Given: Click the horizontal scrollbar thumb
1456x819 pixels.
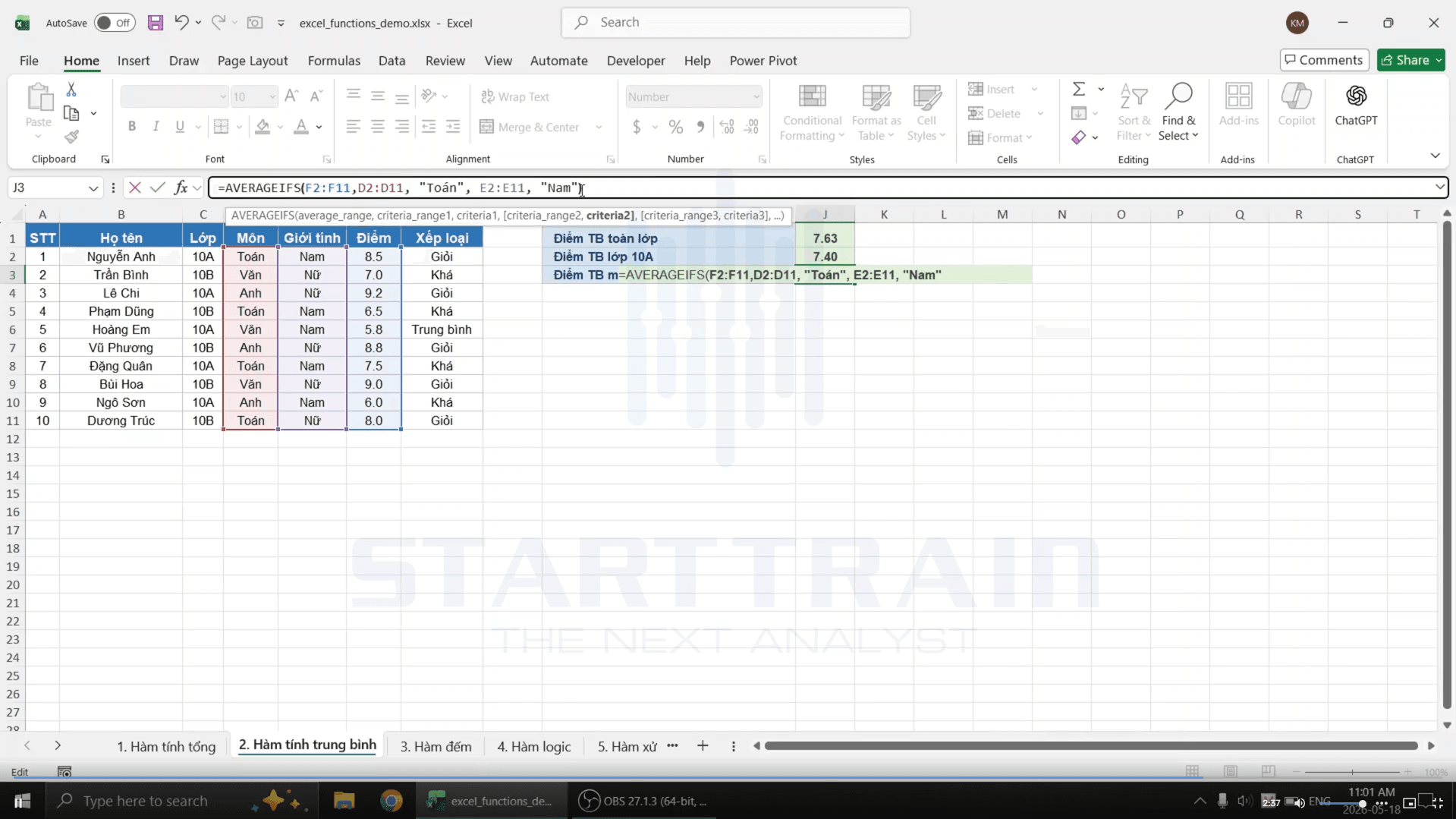Looking at the screenshot, I should pyautogui.click(x=1091, y=746).
